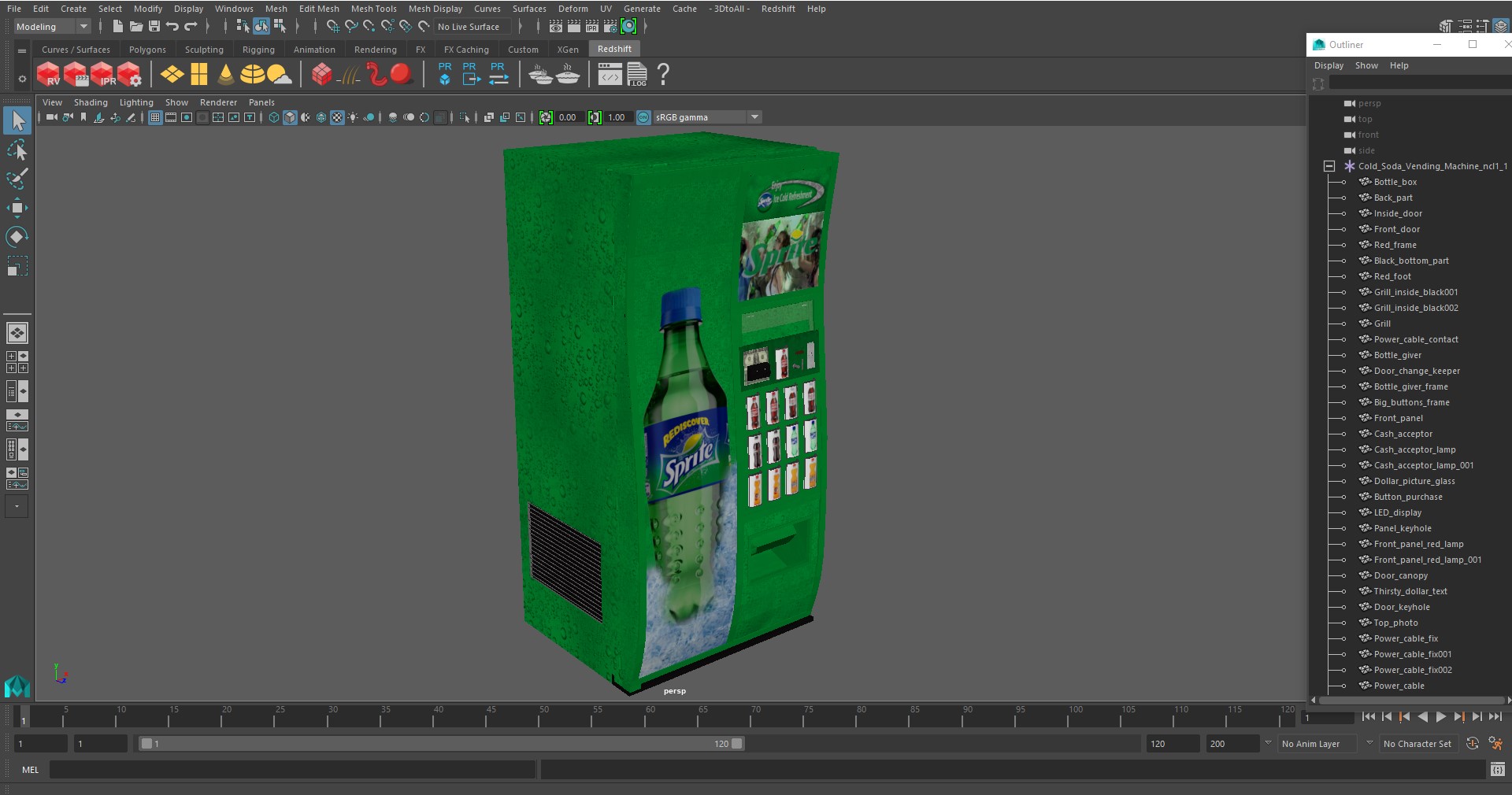The image size is (1512, 795).
Task: Toggle the viewport grid display
Action: coord(155,117)
